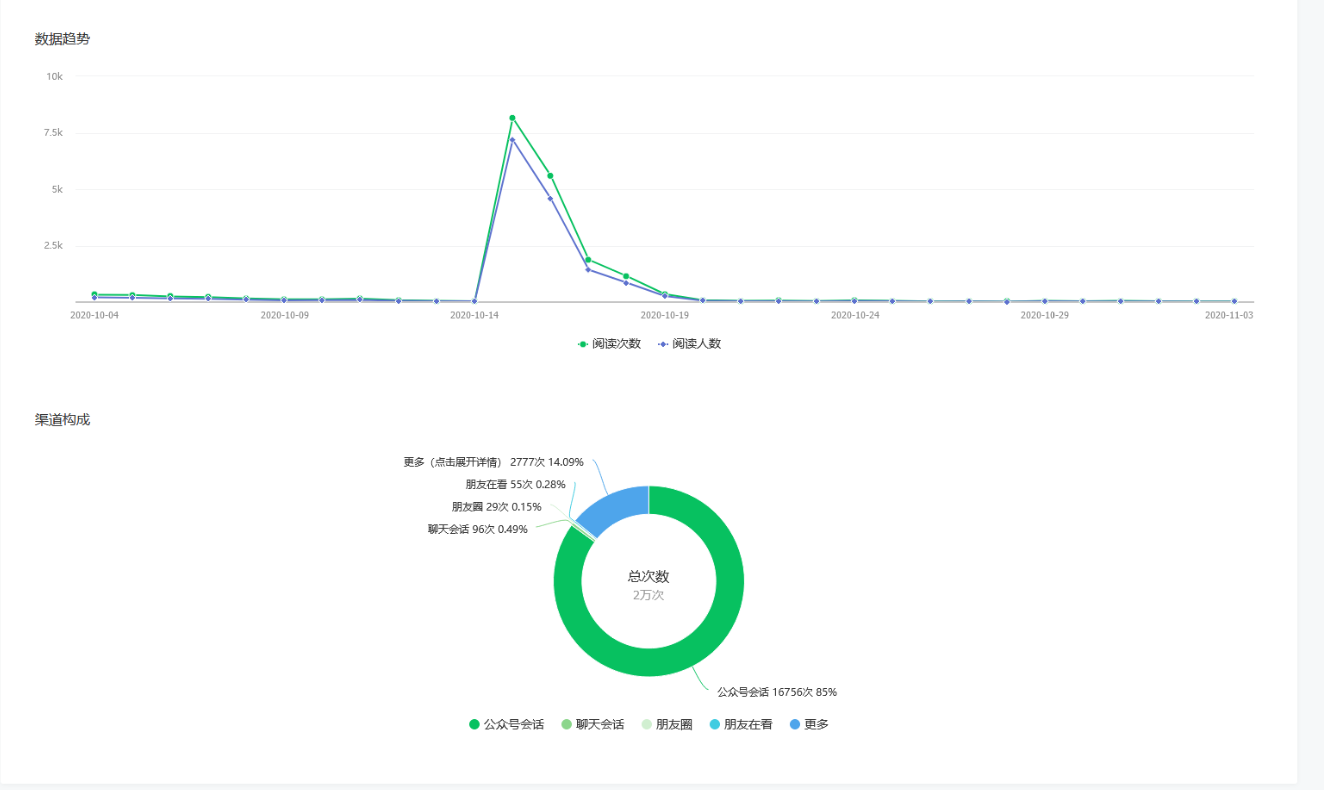Click the 阅读人数 peak data point
Screen dimensions: 1324x790
512,140
